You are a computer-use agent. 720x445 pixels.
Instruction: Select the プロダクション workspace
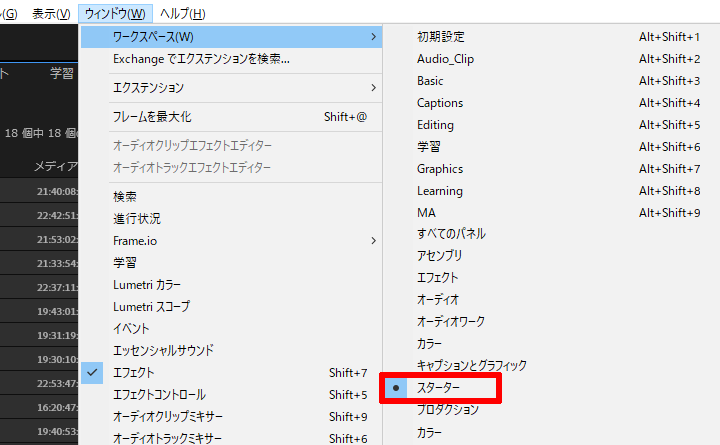coord(447,410)
